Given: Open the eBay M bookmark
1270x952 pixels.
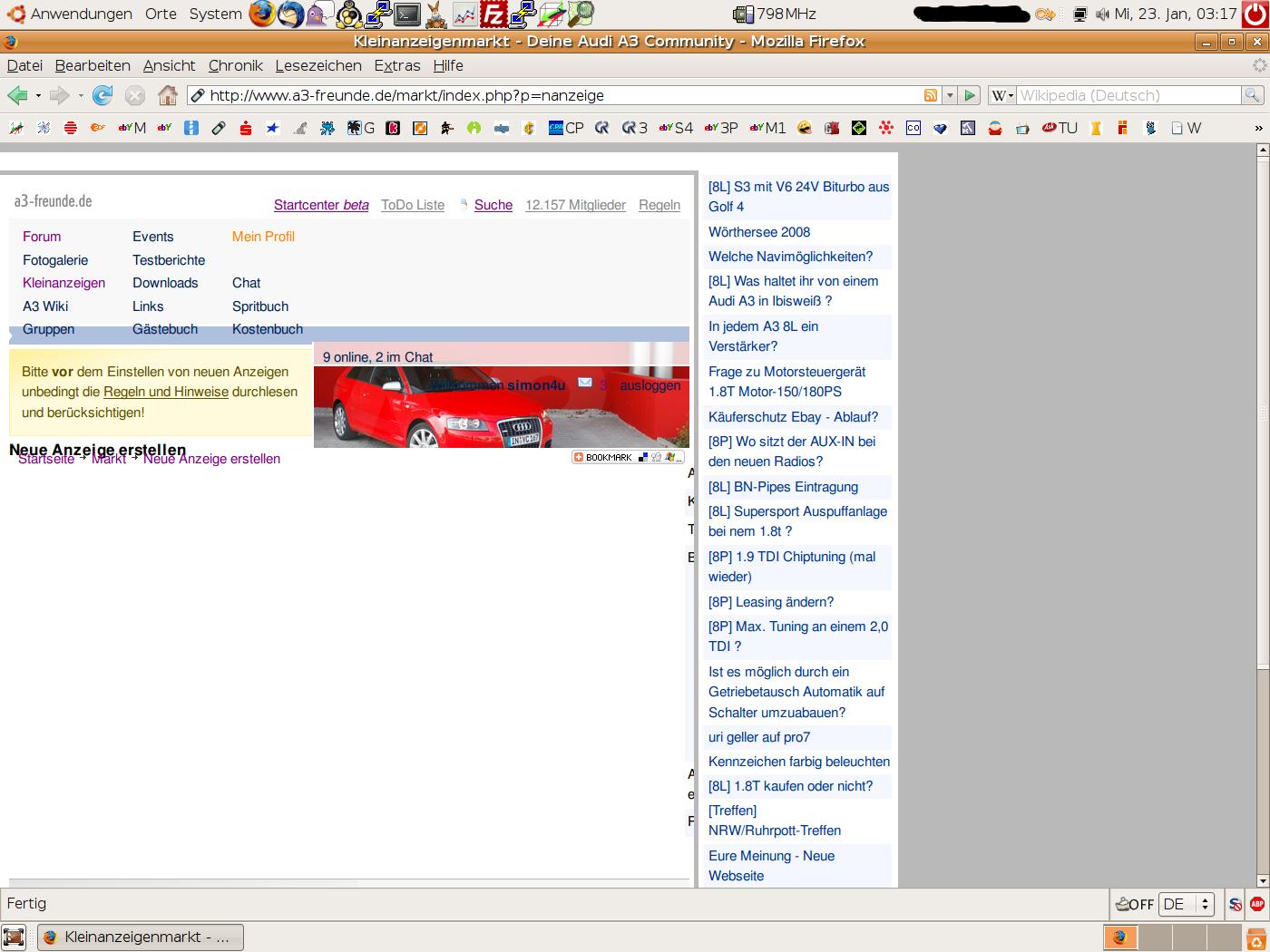Looking at the screenshot, I should [x=132, y=128].
